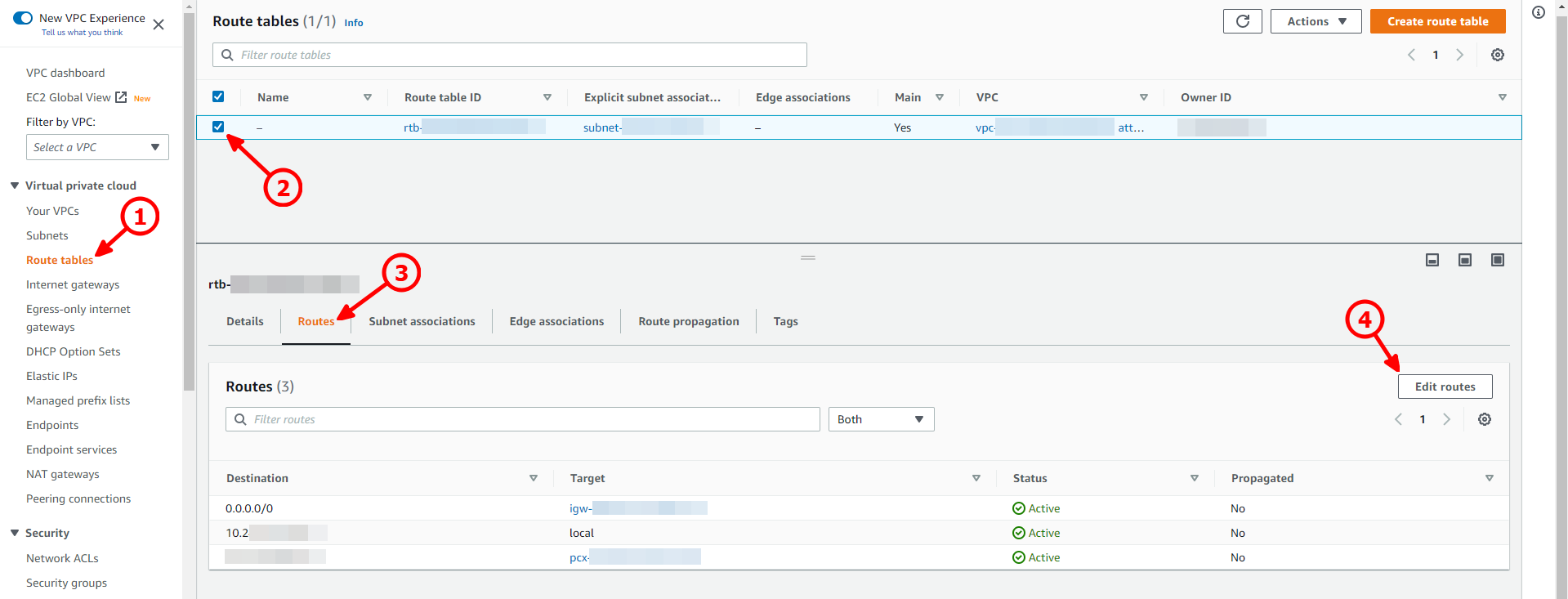Click the refresh route tables icon

tap(1242, 21)
